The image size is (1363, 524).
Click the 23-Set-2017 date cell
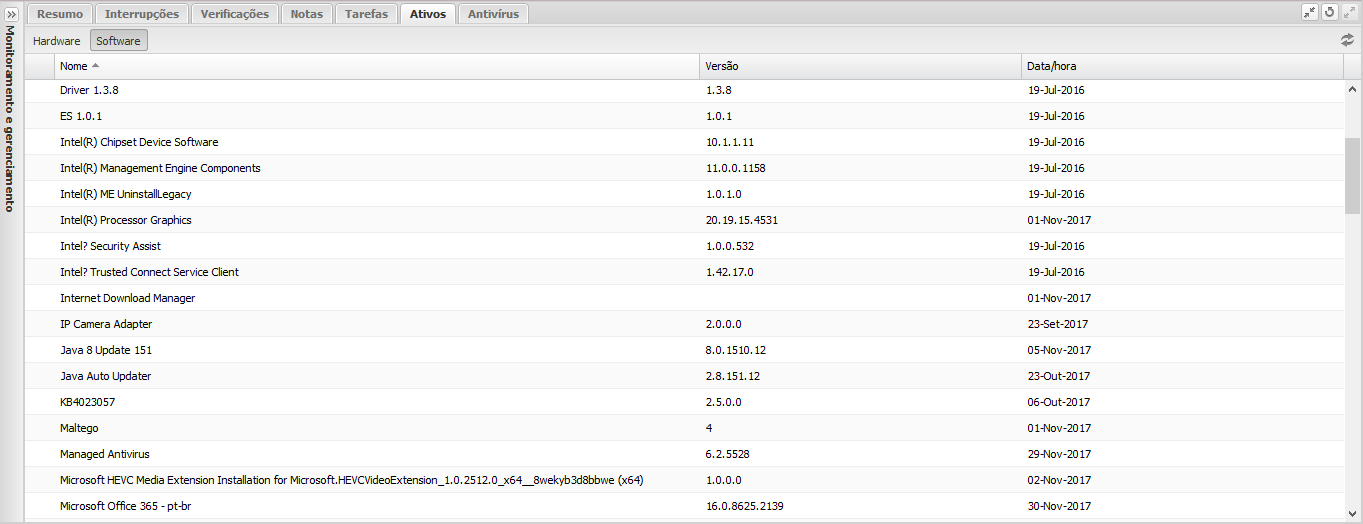tap(1058, 324)
